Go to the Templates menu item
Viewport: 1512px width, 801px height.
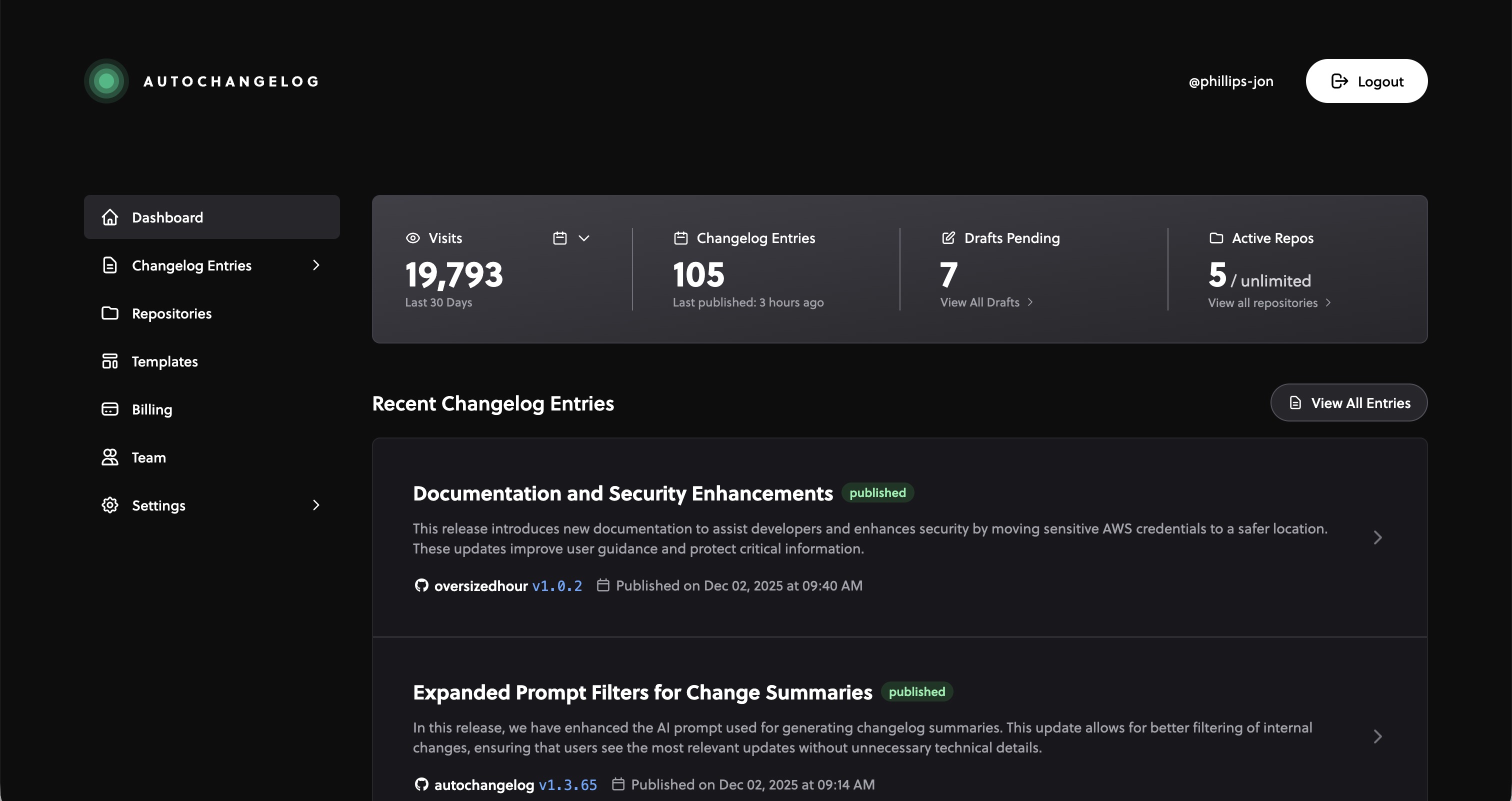point(164,361)
